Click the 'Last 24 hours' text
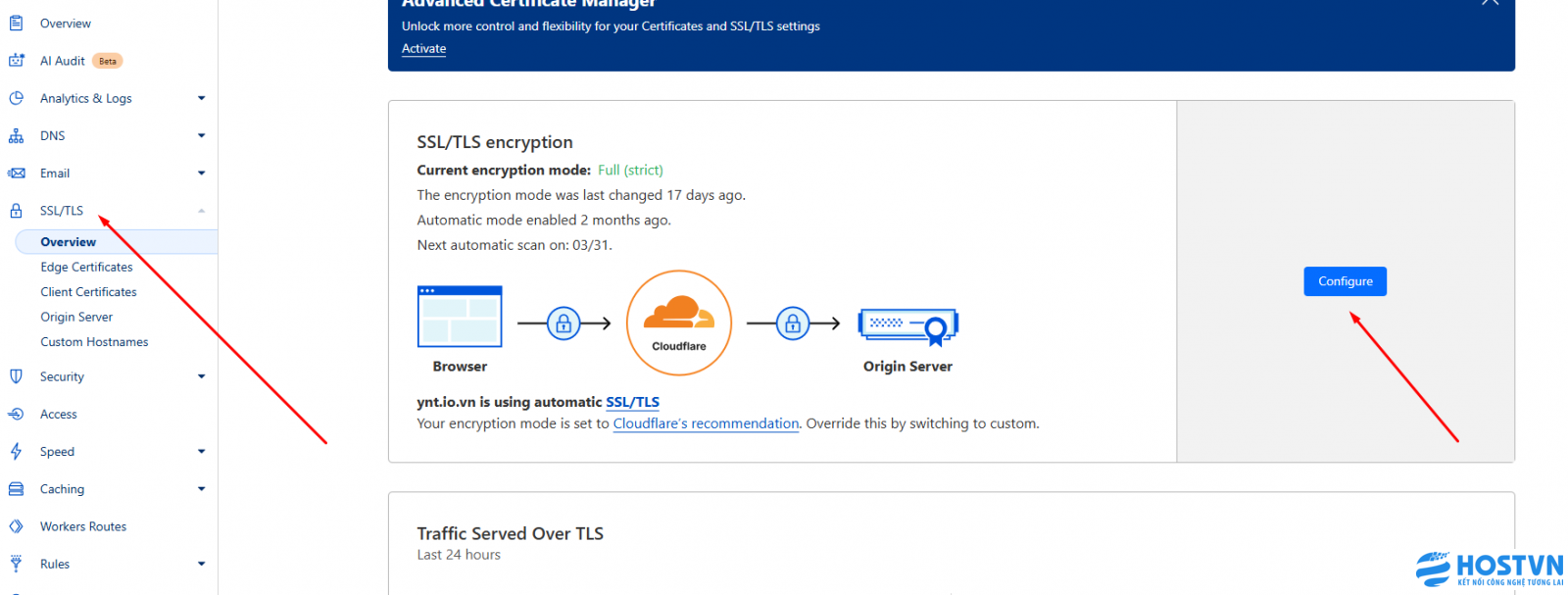The image size is (1568, 595). 459,555
